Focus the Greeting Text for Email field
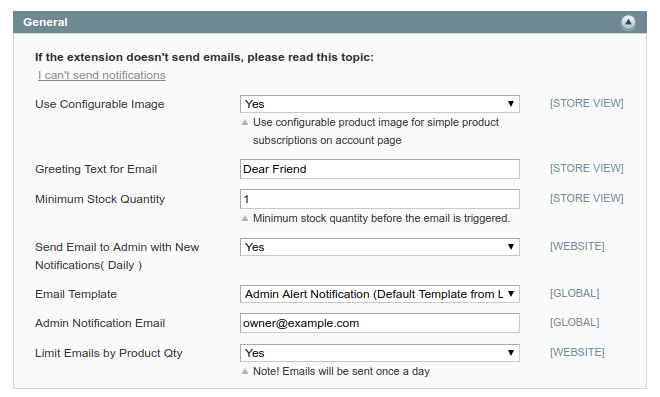Viewport: 660px width, 397px height. coord(380,169)
